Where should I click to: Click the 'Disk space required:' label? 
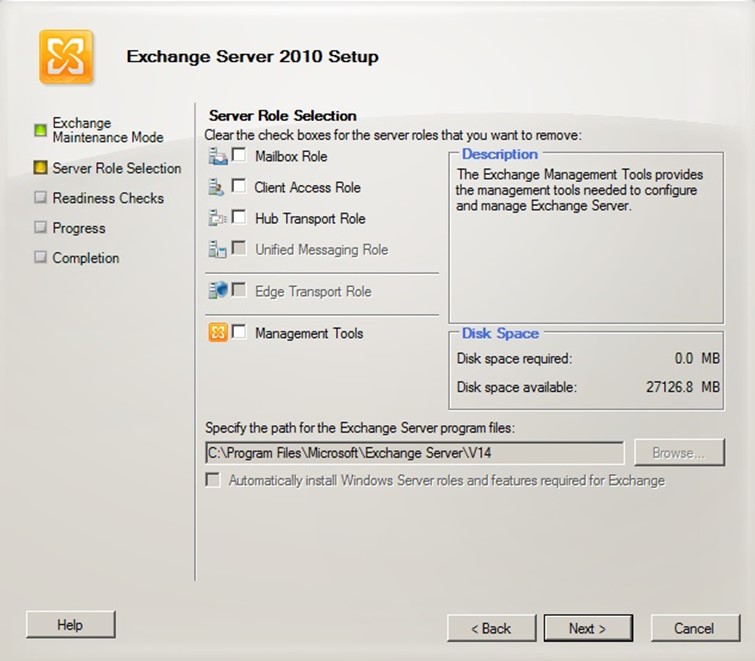click(x=514, y=359)
